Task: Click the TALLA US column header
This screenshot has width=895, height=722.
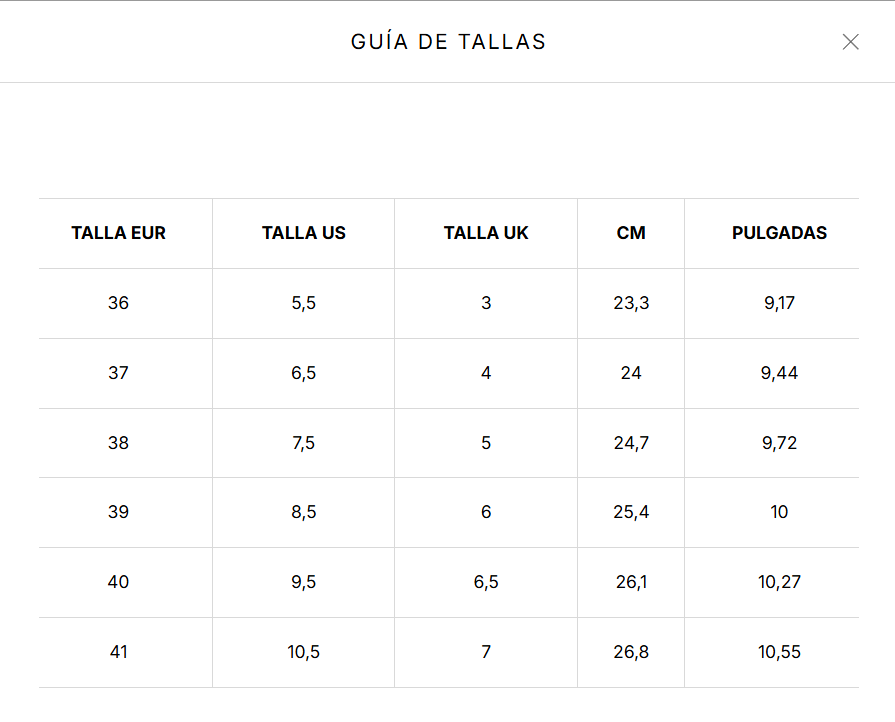Action: click(304, 233)
